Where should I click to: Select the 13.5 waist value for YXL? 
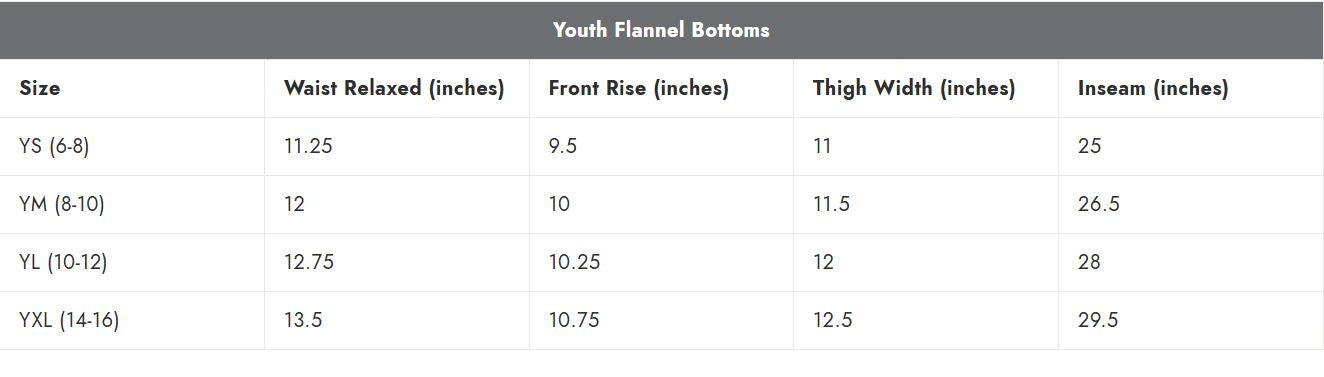(x=303, y=320)
